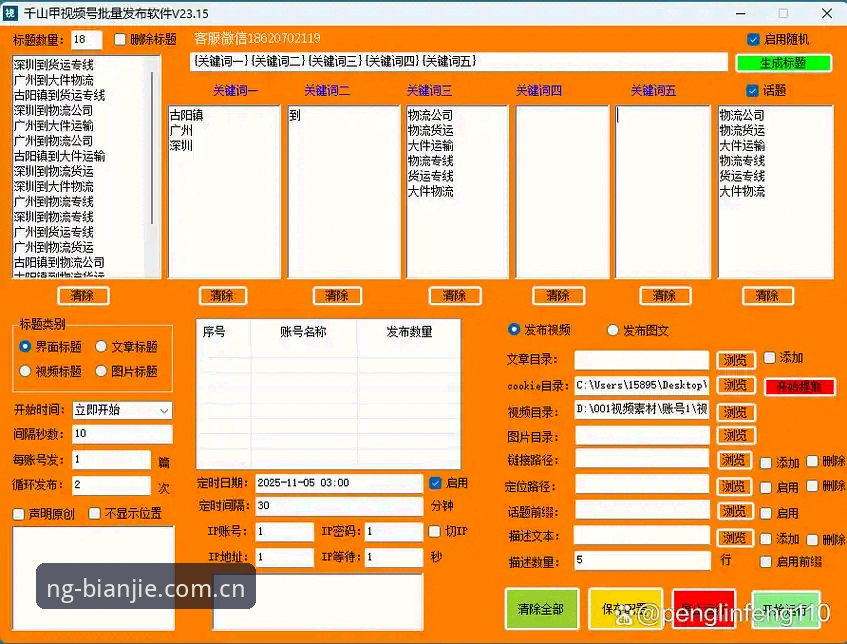Image resolution: width=847 pixels, height=644 pixels.
Task: Choose the 发布视频 publish mode
Action: point(514,330)
